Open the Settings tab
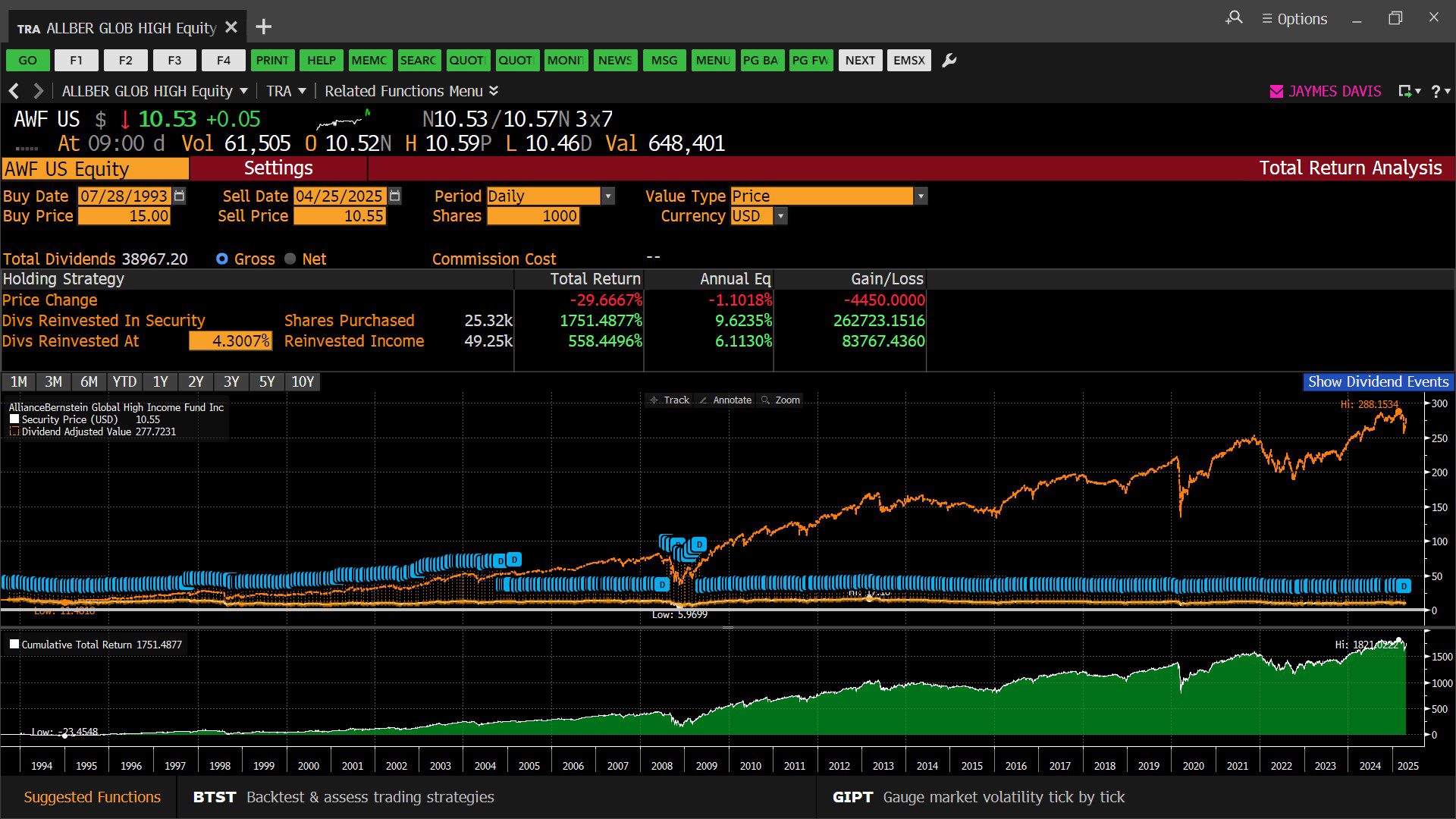The image size is (1456, 819). click(x=278, y=168)
